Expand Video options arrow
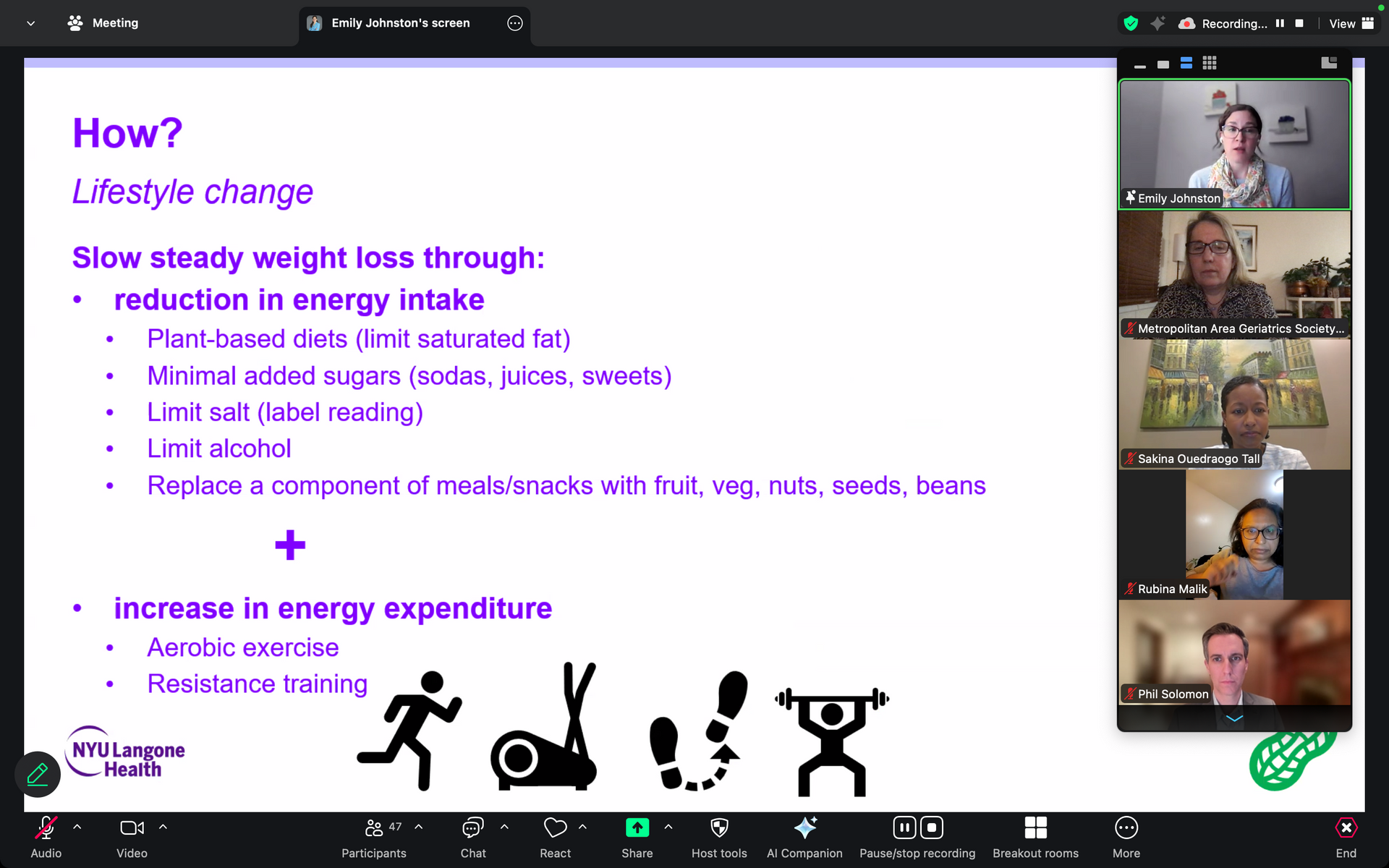 (x=163, y=827)
